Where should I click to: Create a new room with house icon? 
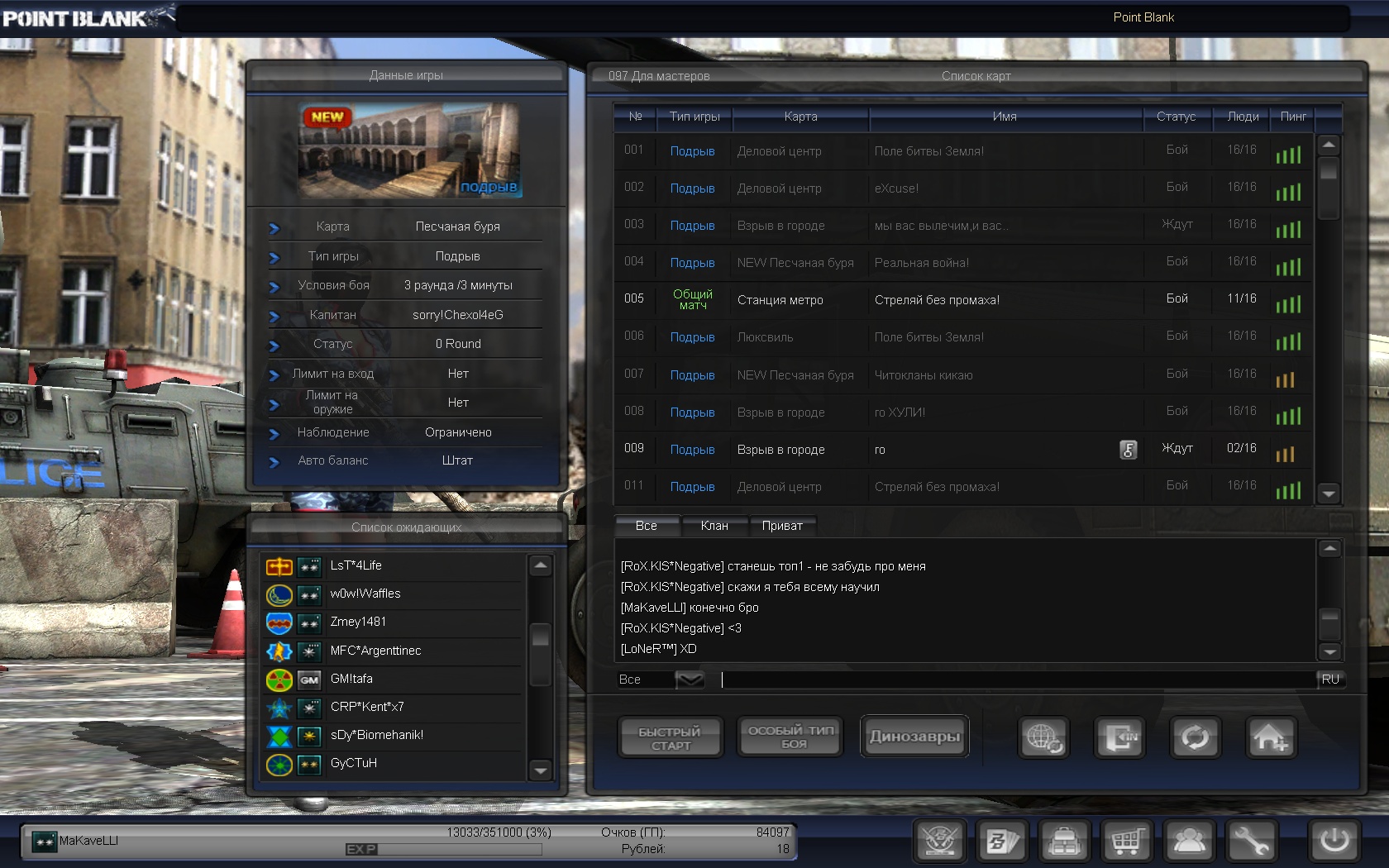pos(1271,737)
